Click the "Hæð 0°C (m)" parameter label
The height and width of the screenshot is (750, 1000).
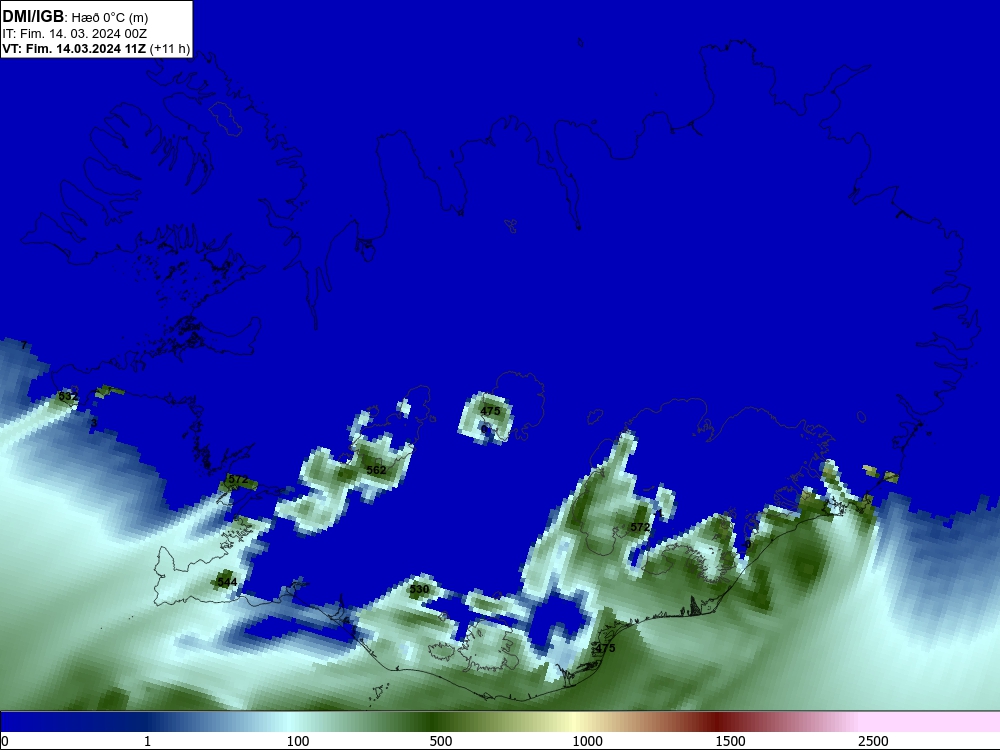click(x=110, y=18)
